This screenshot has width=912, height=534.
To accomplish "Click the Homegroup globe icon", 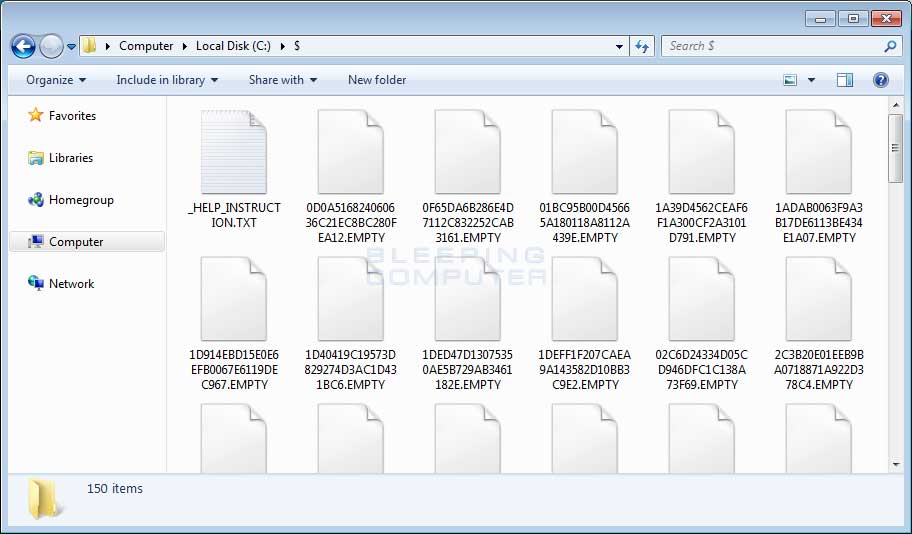I will coord(35,200).
